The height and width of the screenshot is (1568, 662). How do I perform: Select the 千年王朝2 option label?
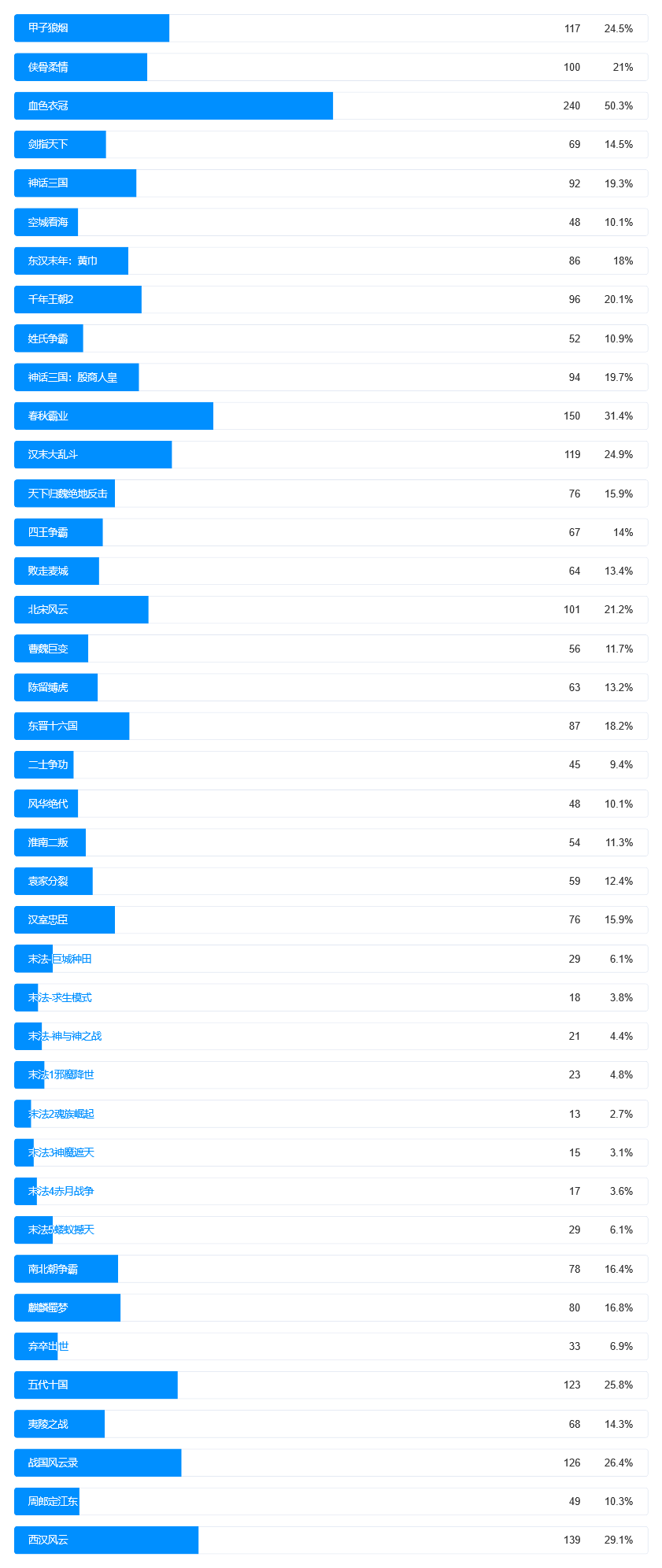(x=50, y=300)
